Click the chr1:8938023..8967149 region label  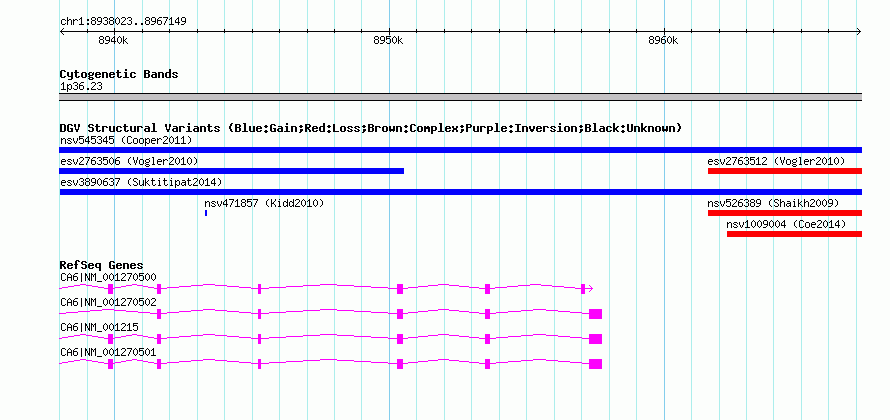(x=123, y=22)
